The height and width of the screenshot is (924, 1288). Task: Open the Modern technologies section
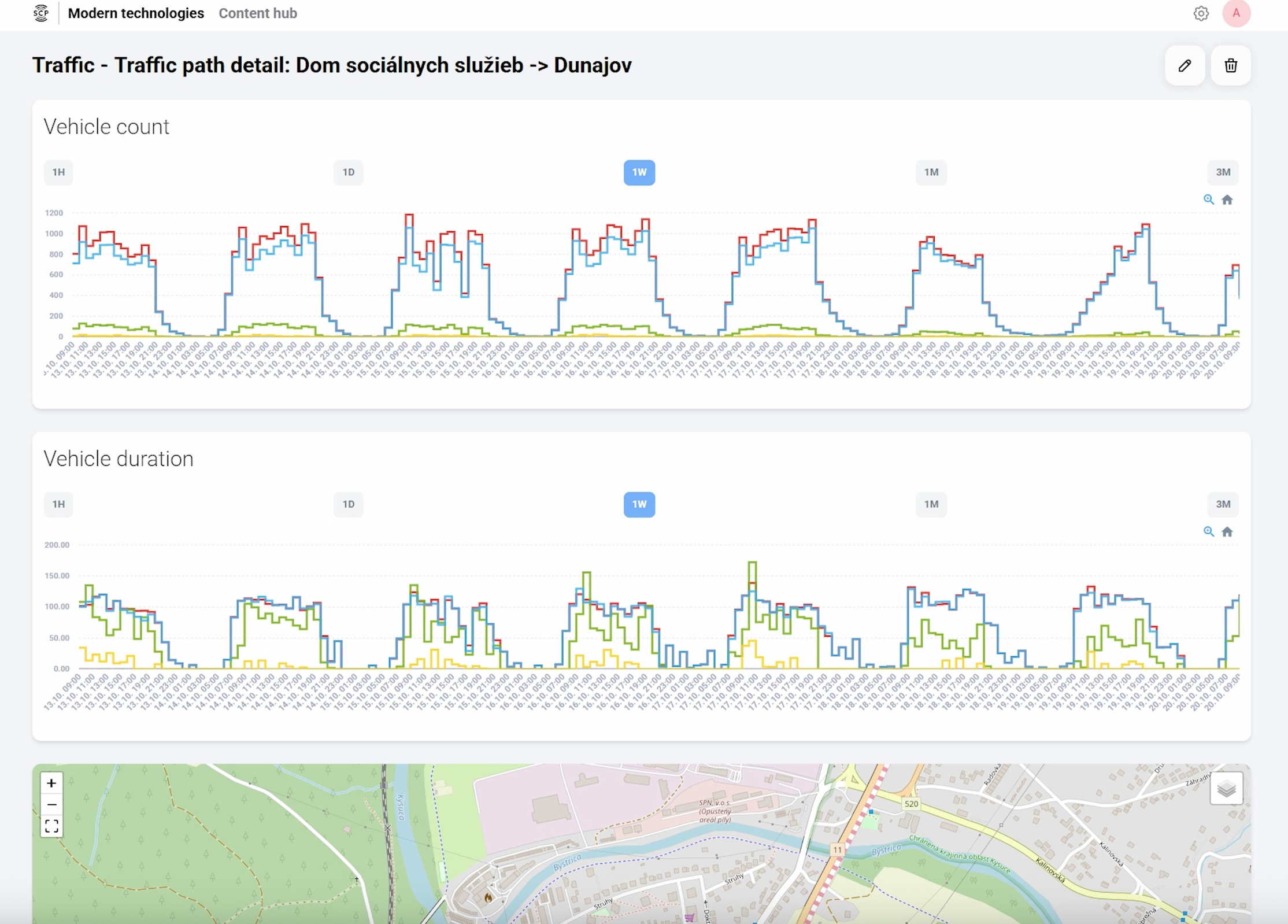136,13
